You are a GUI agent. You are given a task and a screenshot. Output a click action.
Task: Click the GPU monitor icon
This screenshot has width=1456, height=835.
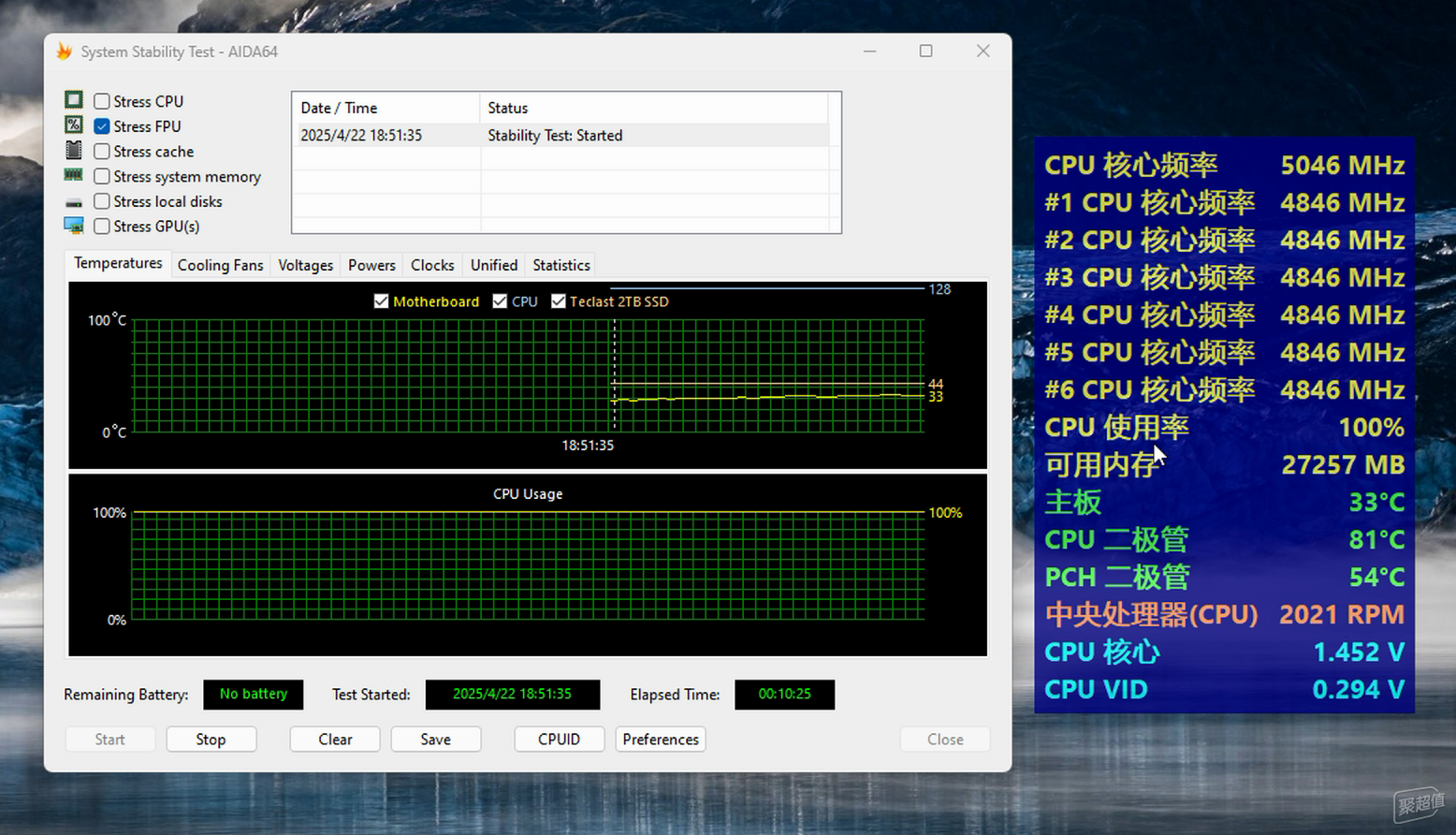click(x=74, y=226)
